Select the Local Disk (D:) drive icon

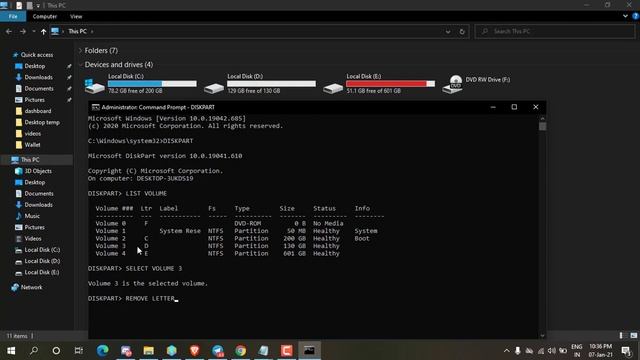coord(214,87)
